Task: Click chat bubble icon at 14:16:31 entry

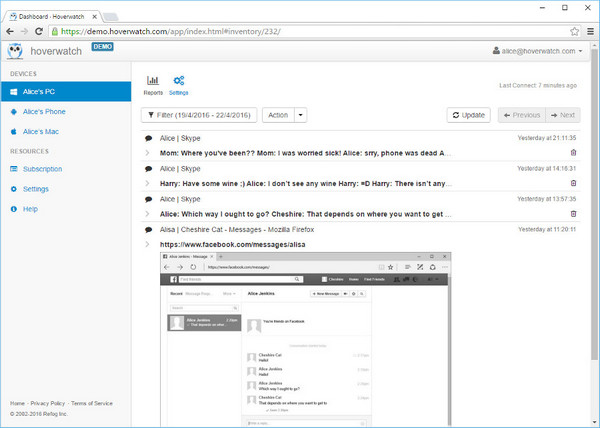Action: coord(148,169)
